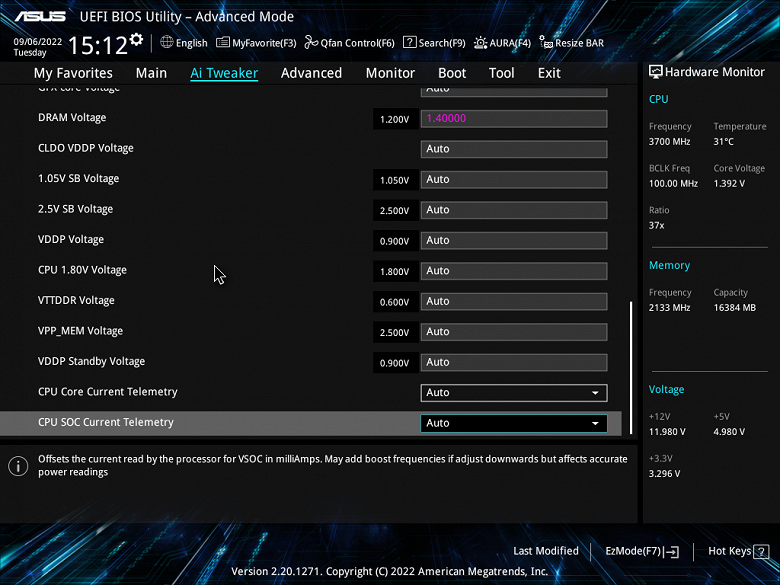Screen dimensions: 780x585
Task: Select the CPU Core Current Telemetry label
Action: click(108, 392)
